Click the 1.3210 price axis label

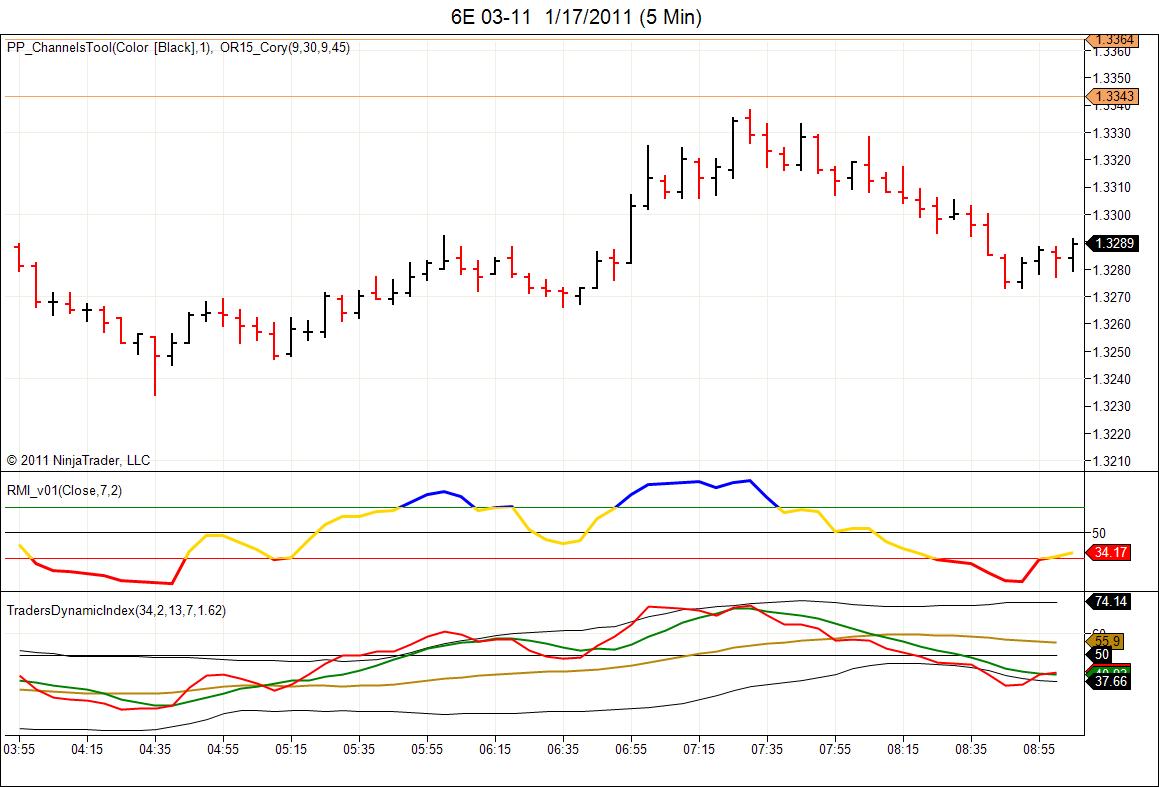coord(1111,461)
